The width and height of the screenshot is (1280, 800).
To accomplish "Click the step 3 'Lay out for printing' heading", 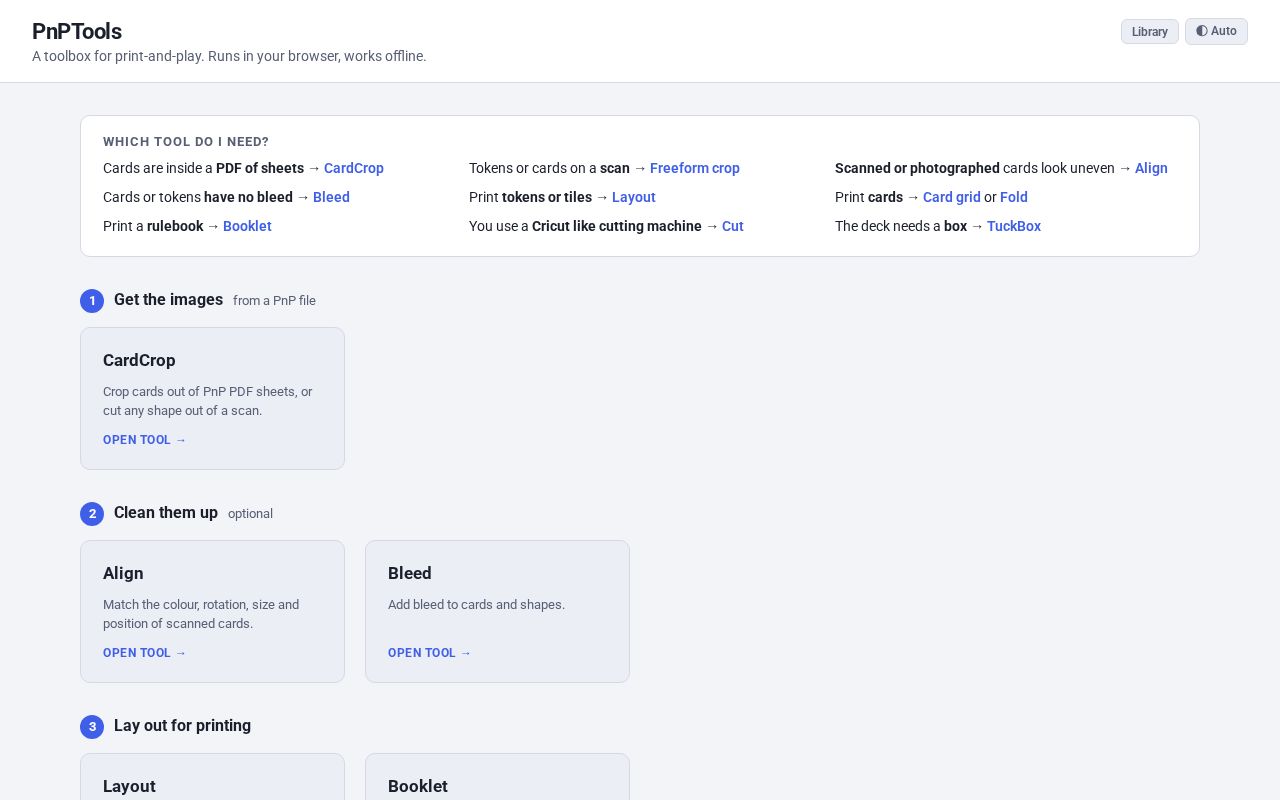I will 182,725.
